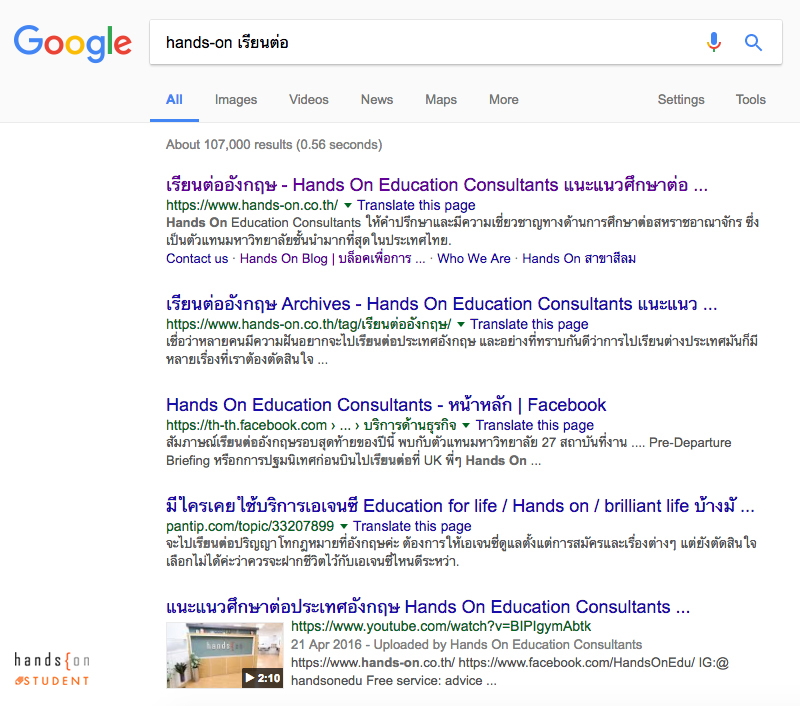Viewport: 800px width, 706px height.
Task: Click the pantip.com/topic/33207899 URL text
Action: click(x=250, y=526)
